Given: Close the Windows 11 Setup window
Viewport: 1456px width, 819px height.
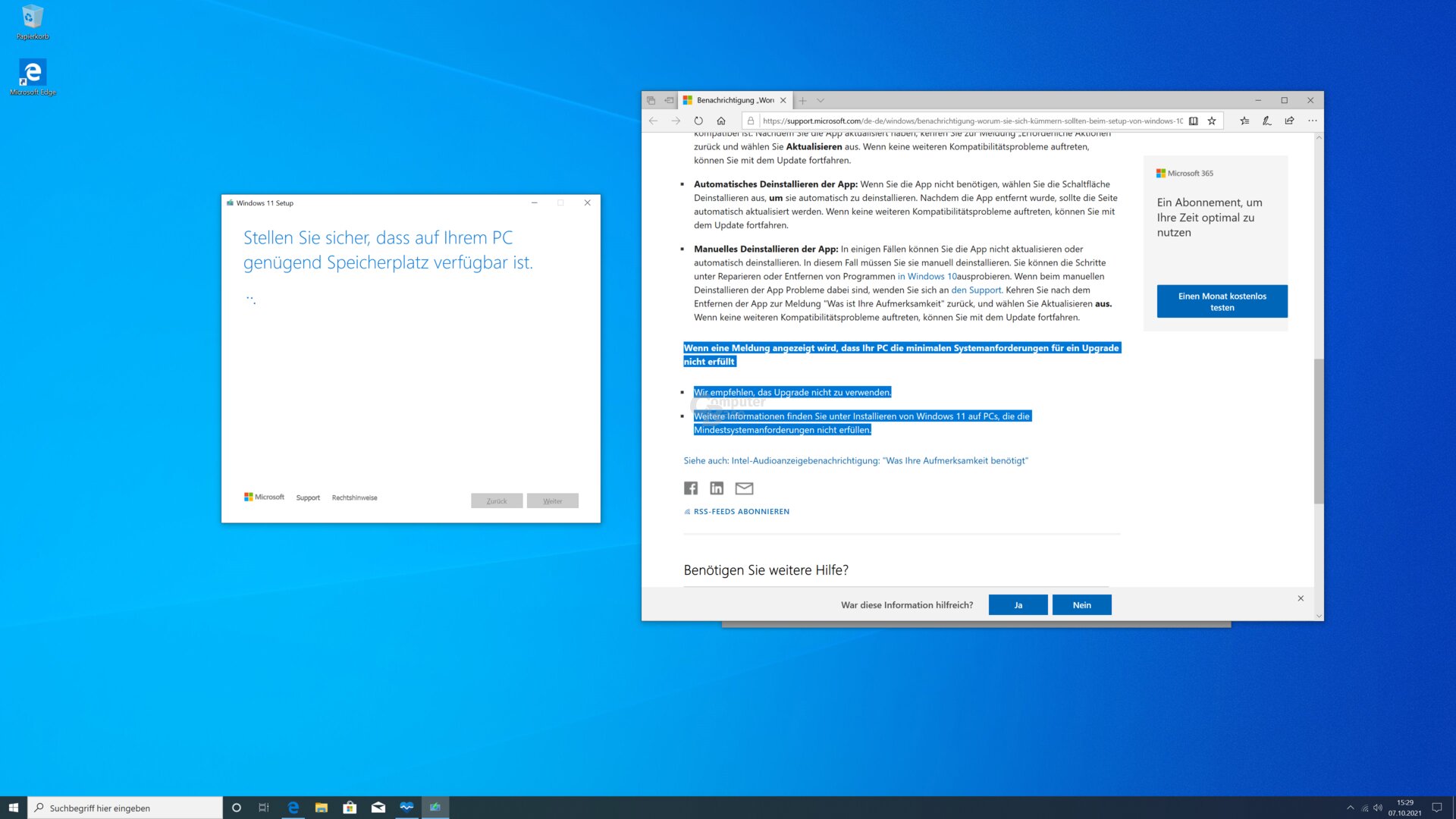Looking at the screenshot, I should coord(588,203).
